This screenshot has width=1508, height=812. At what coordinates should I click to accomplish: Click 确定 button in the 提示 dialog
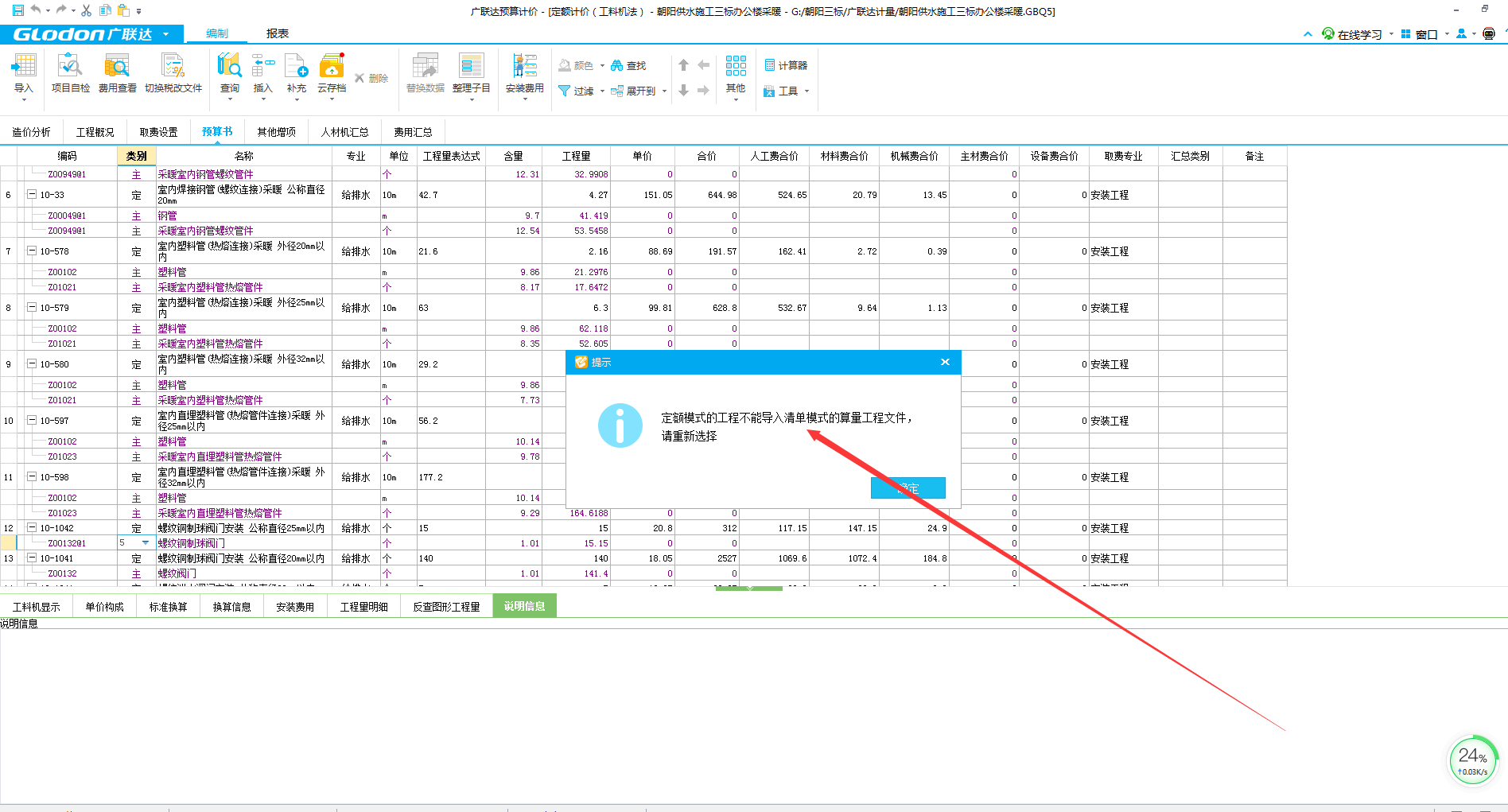[908, 488]
